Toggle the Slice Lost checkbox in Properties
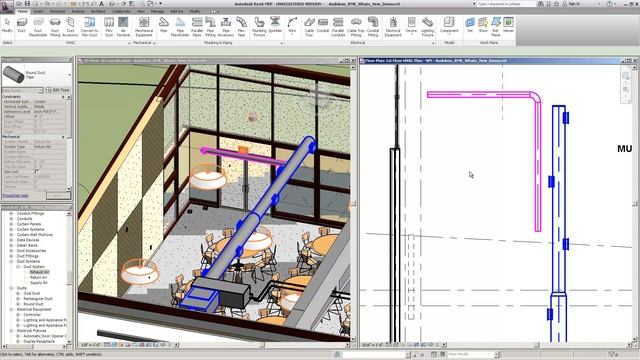 point(37,172)
